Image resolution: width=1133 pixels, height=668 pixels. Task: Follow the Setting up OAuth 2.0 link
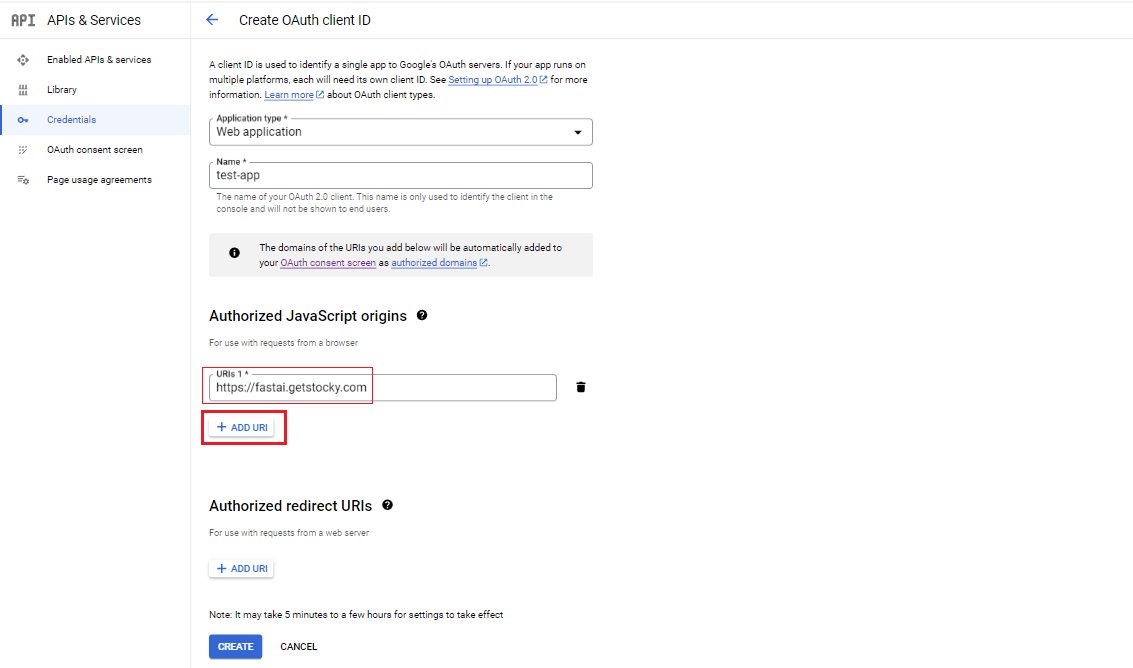(493, 79)
